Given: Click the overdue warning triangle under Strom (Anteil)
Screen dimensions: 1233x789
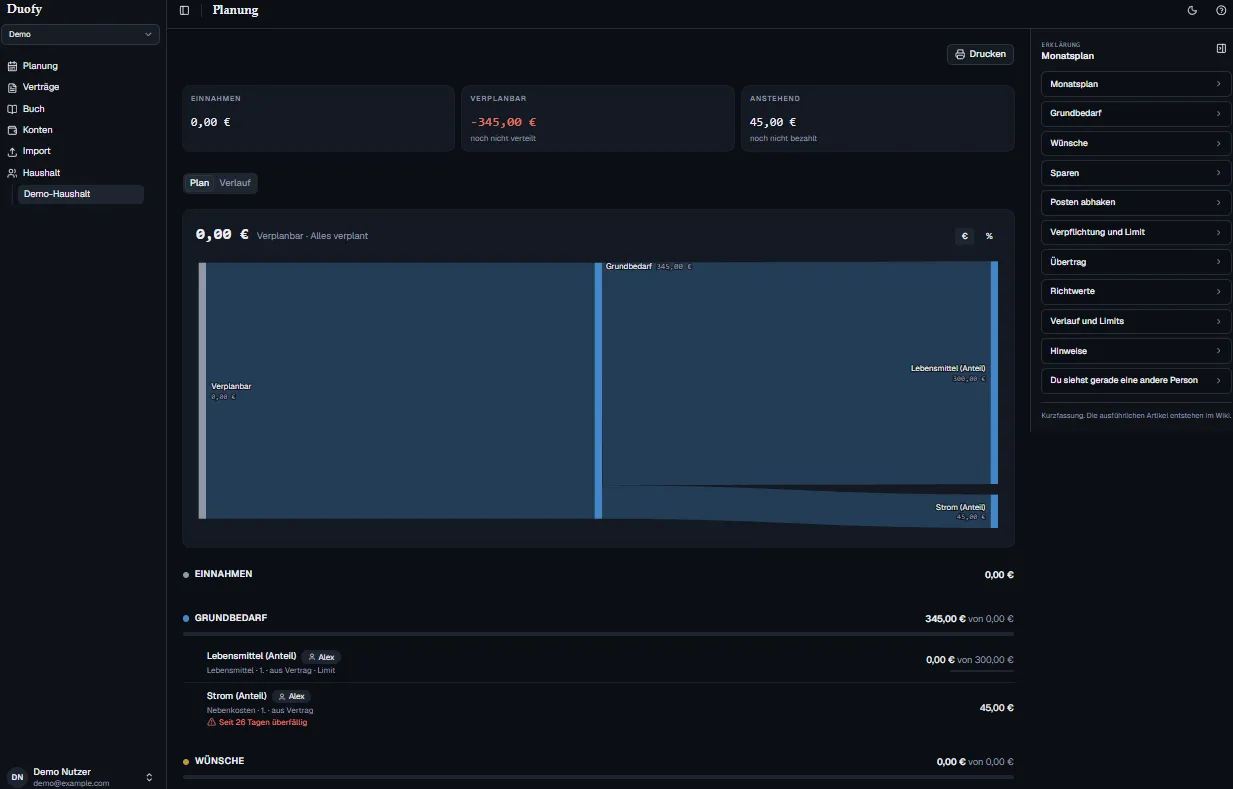Looking at the screenshot, I should [211, 722].
